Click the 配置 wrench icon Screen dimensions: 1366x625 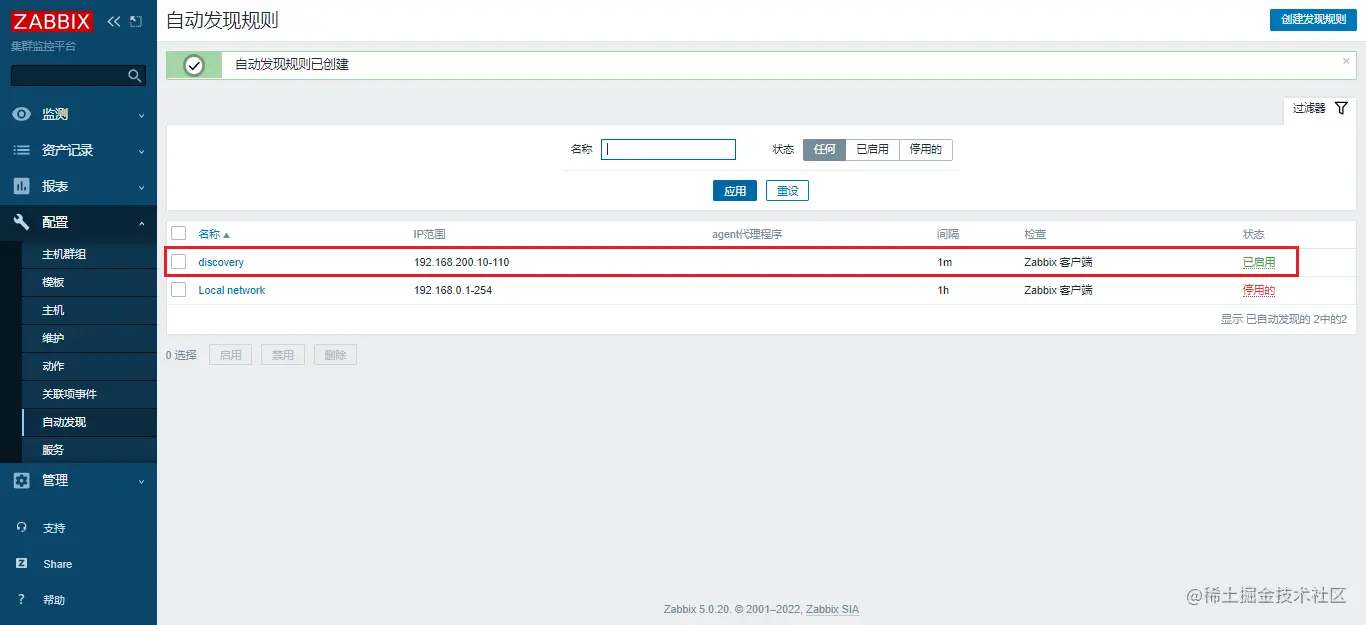pyautogui.click(x=21, y=222)
